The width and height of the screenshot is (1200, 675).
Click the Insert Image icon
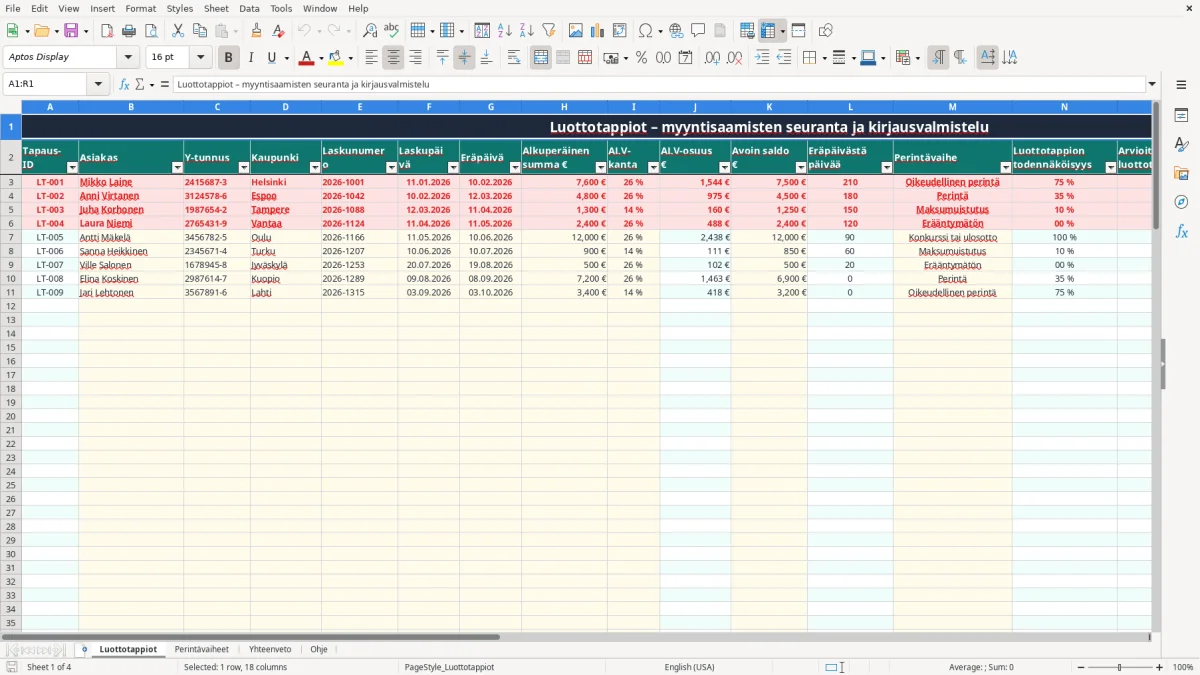point(576,31)
